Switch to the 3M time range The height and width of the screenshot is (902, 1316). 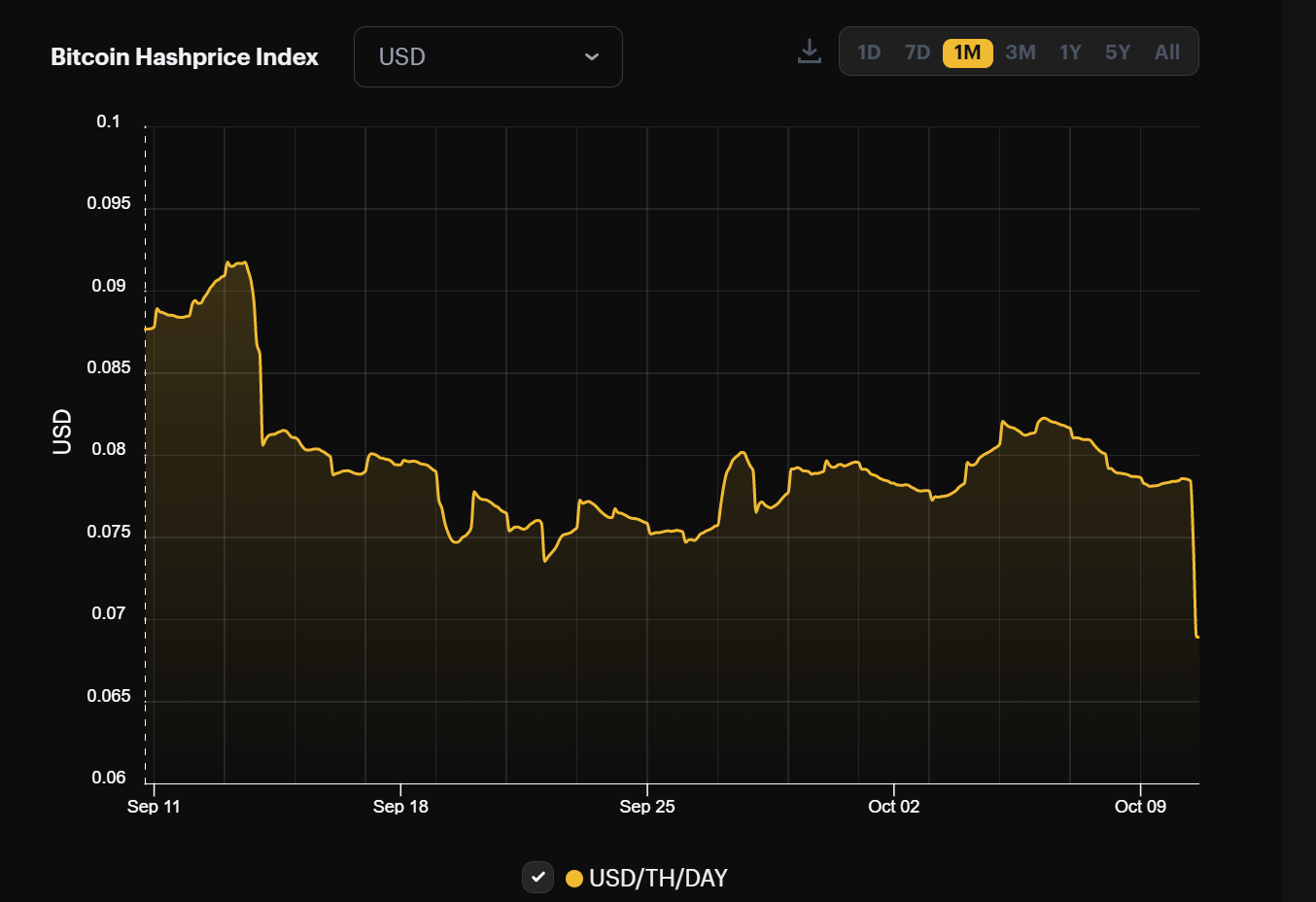pyautogui.click(x=1021, y=52)
